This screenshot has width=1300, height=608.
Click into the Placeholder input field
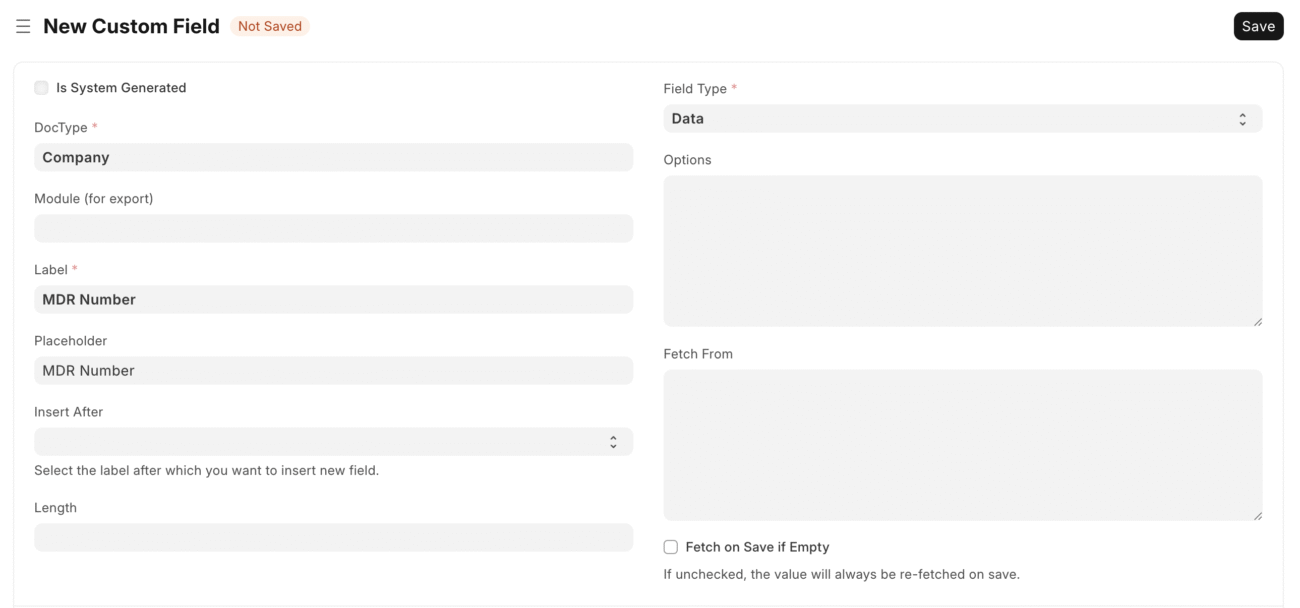coord(333,370)
